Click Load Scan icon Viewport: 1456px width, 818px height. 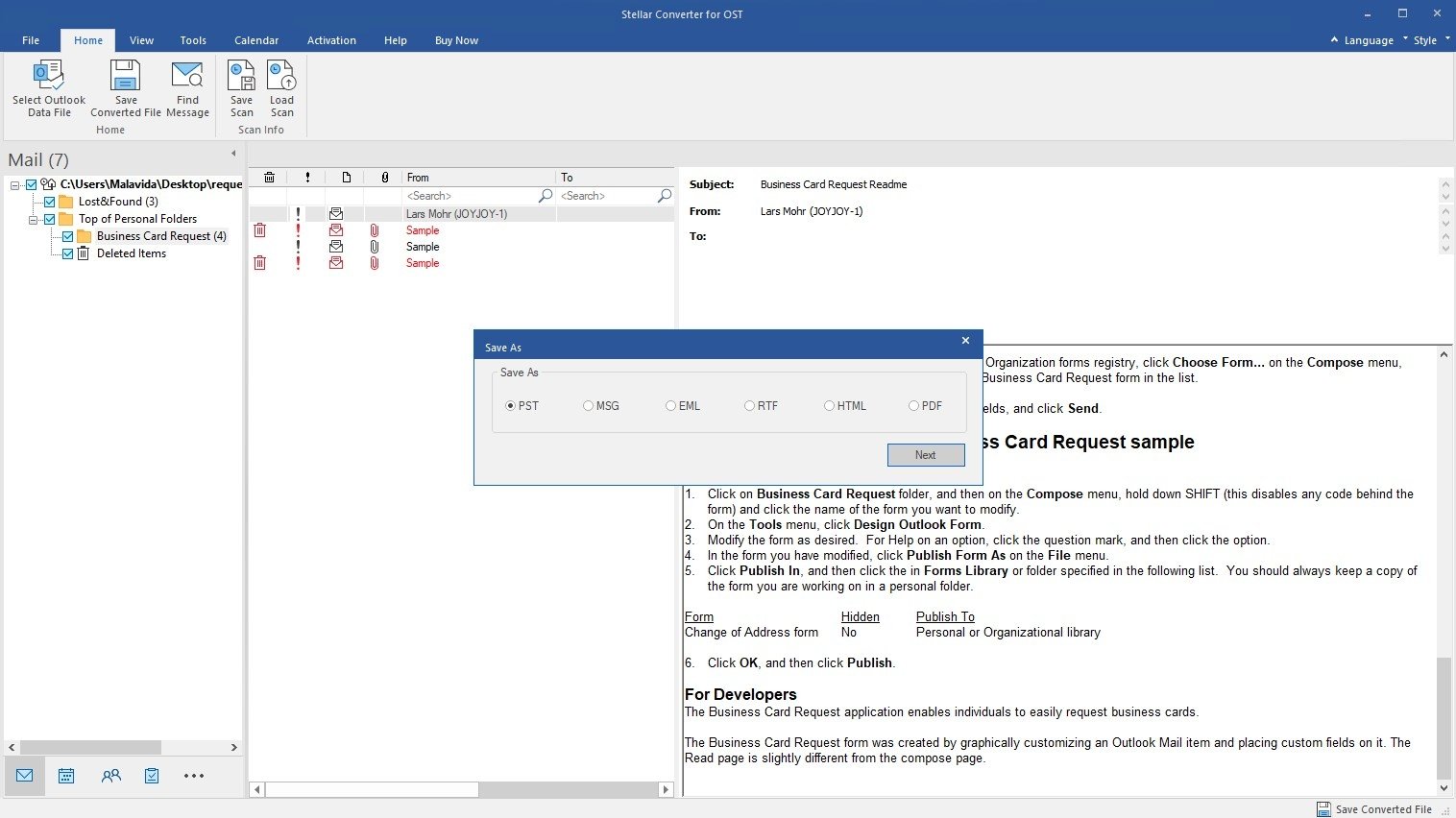pos(281,75)
